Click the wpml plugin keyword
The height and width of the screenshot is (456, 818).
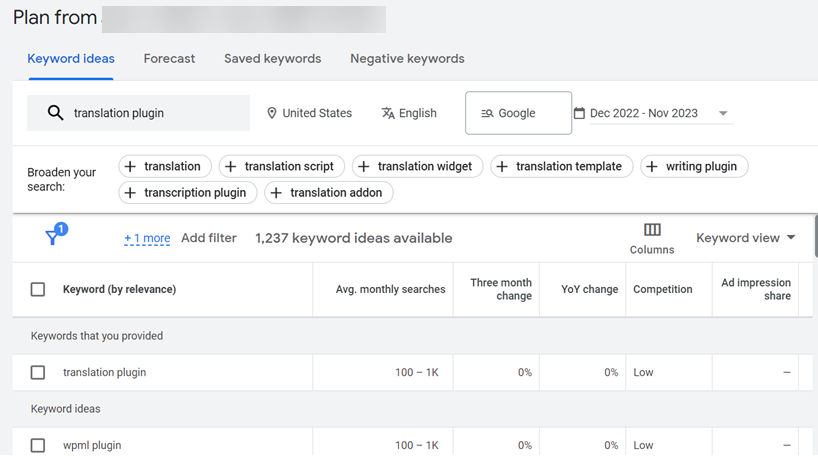tap(92, 446)
